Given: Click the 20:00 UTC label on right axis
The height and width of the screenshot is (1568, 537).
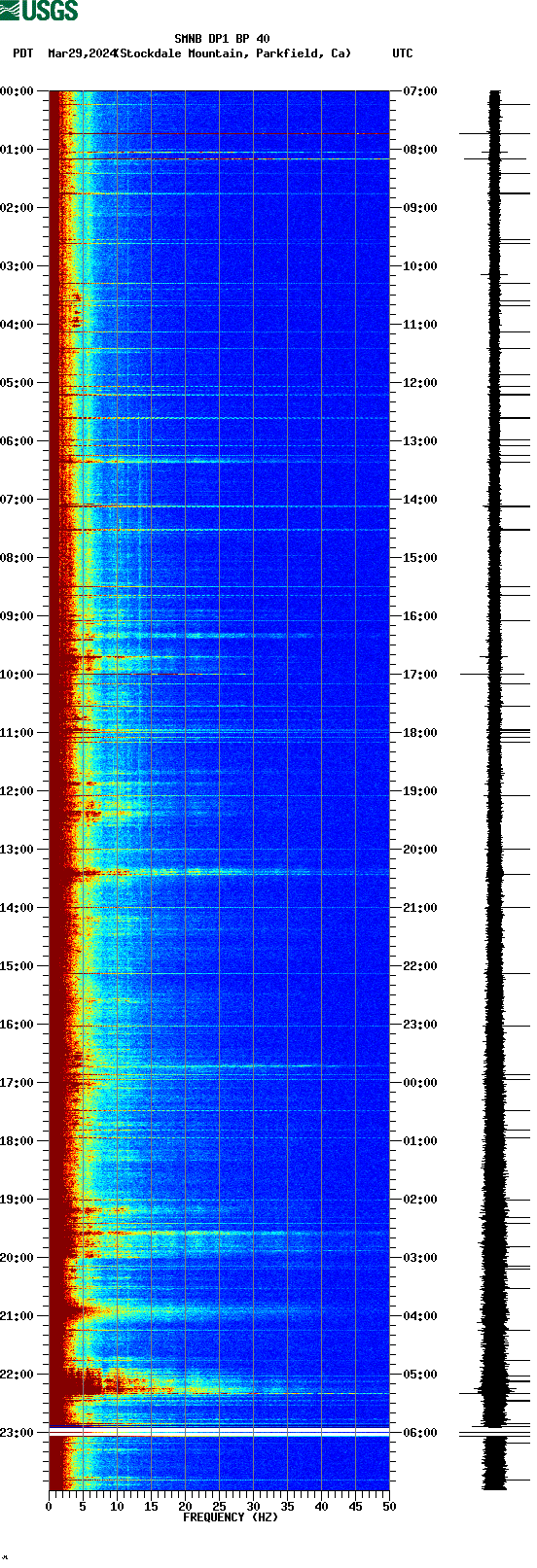Looking at the screenshot, I should 420,850.
